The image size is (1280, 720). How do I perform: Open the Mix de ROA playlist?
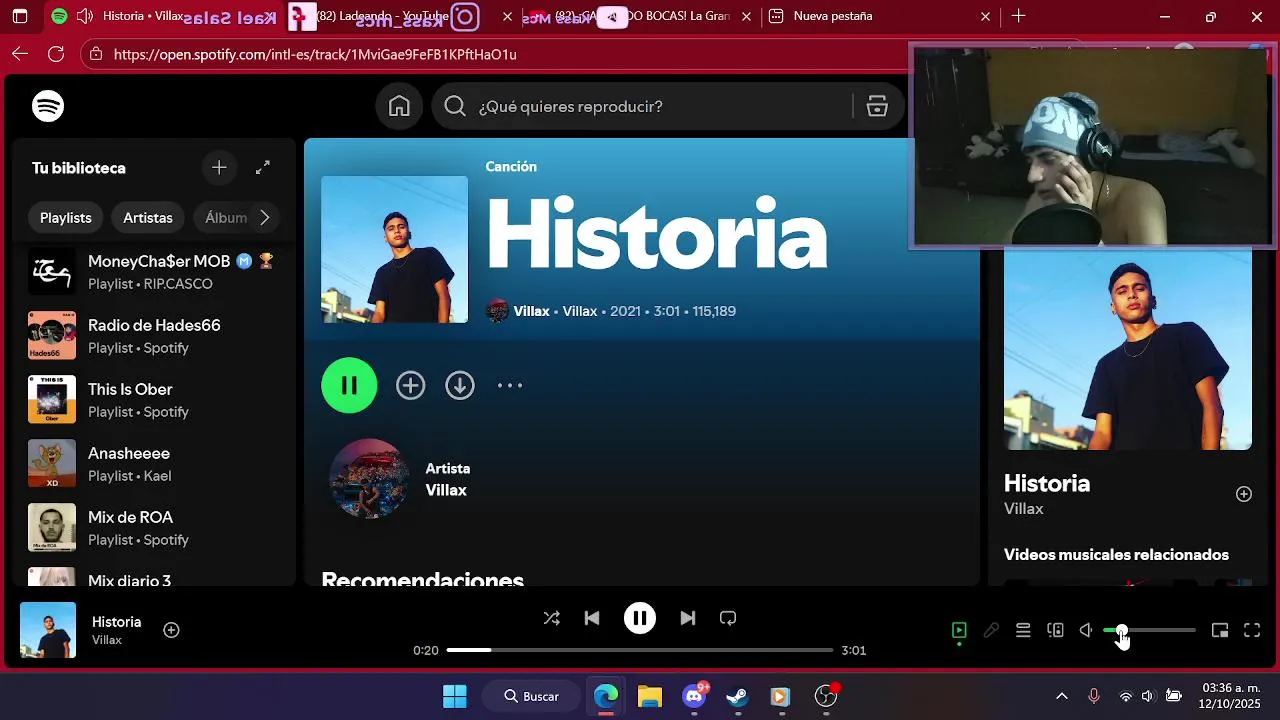pyautogui.click(x=154, y=528)
